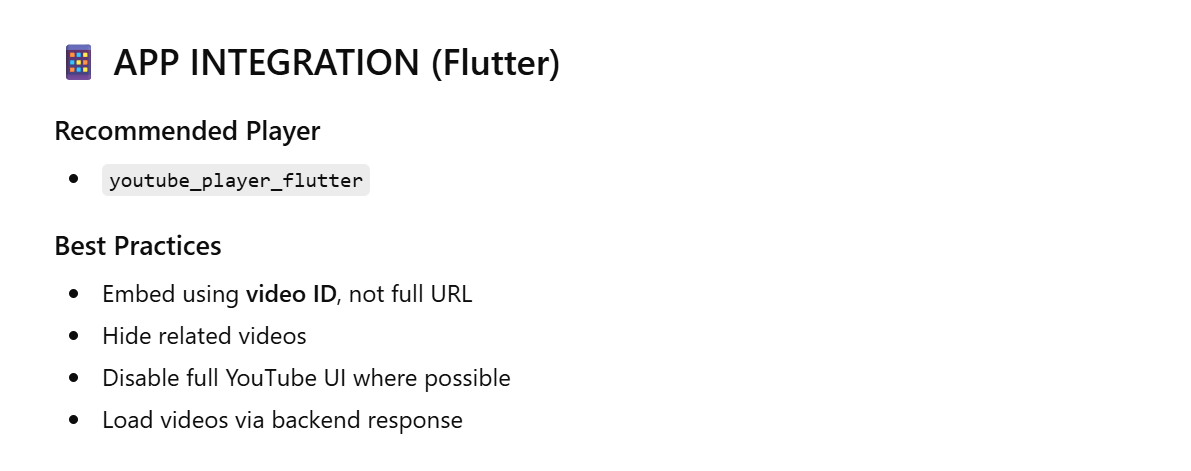Click the bold "video ID" text
Viewport: 1191px width, 471px height.
291,294
